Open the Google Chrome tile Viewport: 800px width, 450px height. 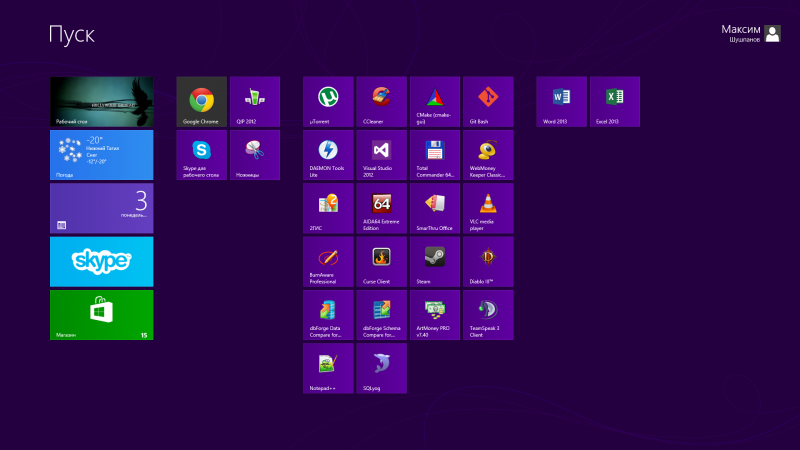pyautogui.click(x=202, y=102)
